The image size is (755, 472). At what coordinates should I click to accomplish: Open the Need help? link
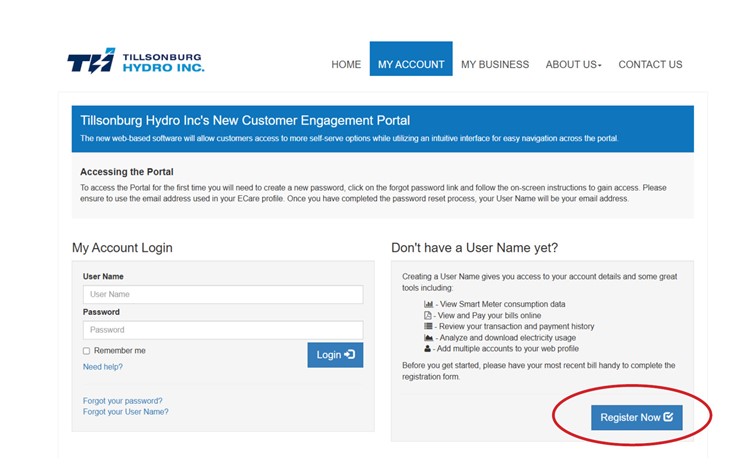(x=103, y=367)
